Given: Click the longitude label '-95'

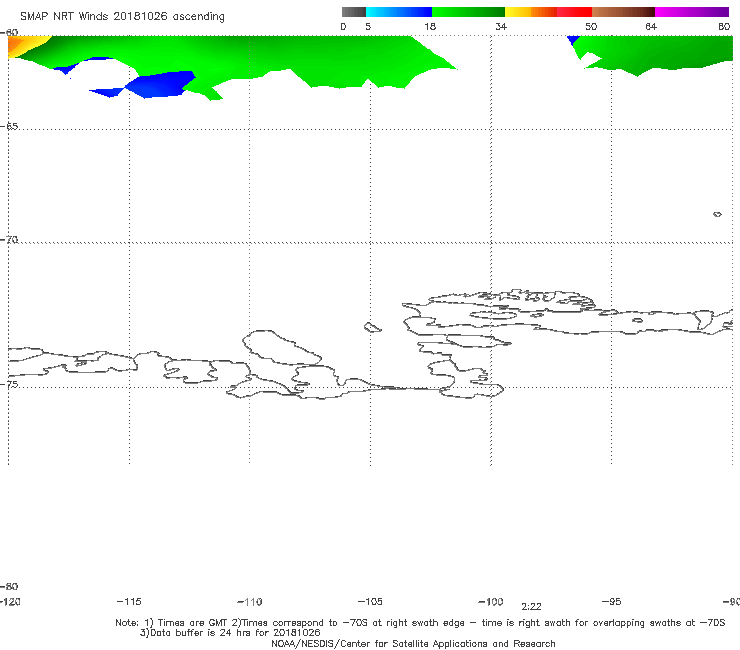Looking at the screenshot, I should 612,601.
